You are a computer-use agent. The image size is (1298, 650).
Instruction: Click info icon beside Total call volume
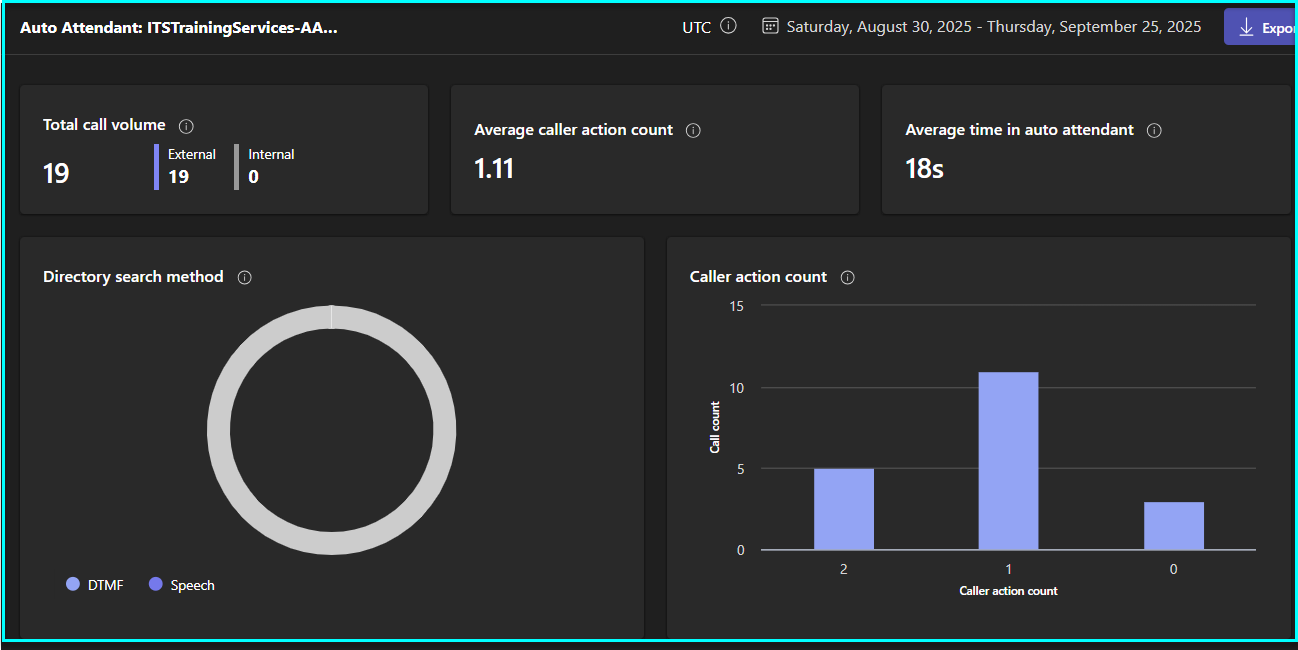(x=186, y=126)
